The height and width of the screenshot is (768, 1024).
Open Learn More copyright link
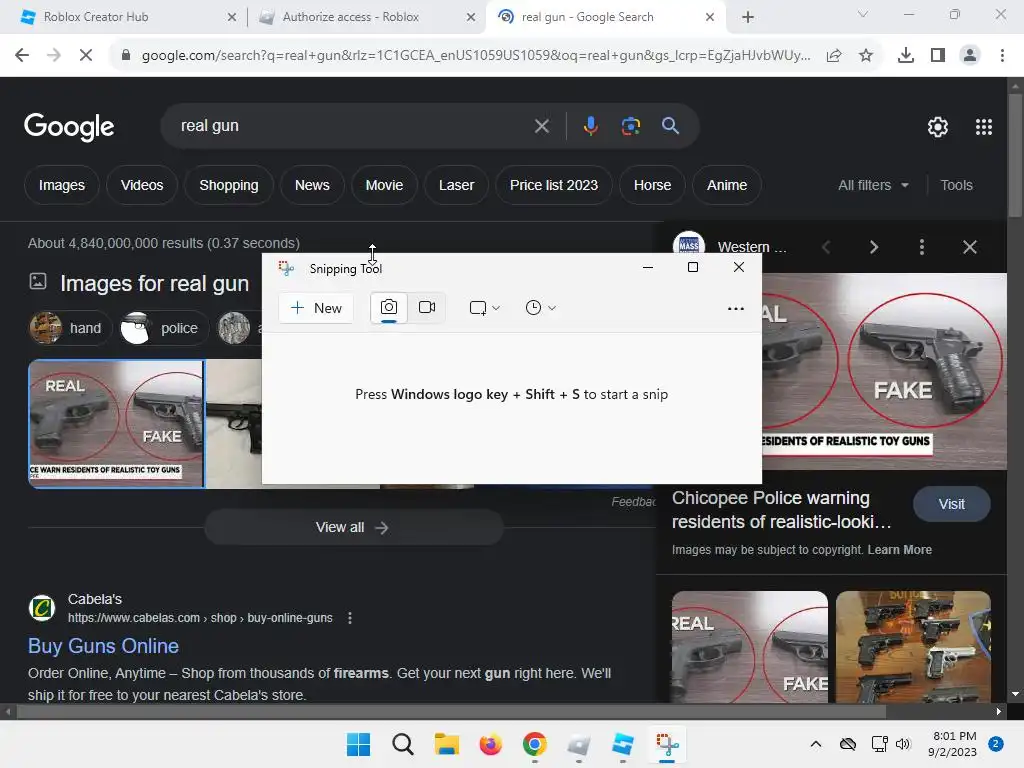click(899, 550)
